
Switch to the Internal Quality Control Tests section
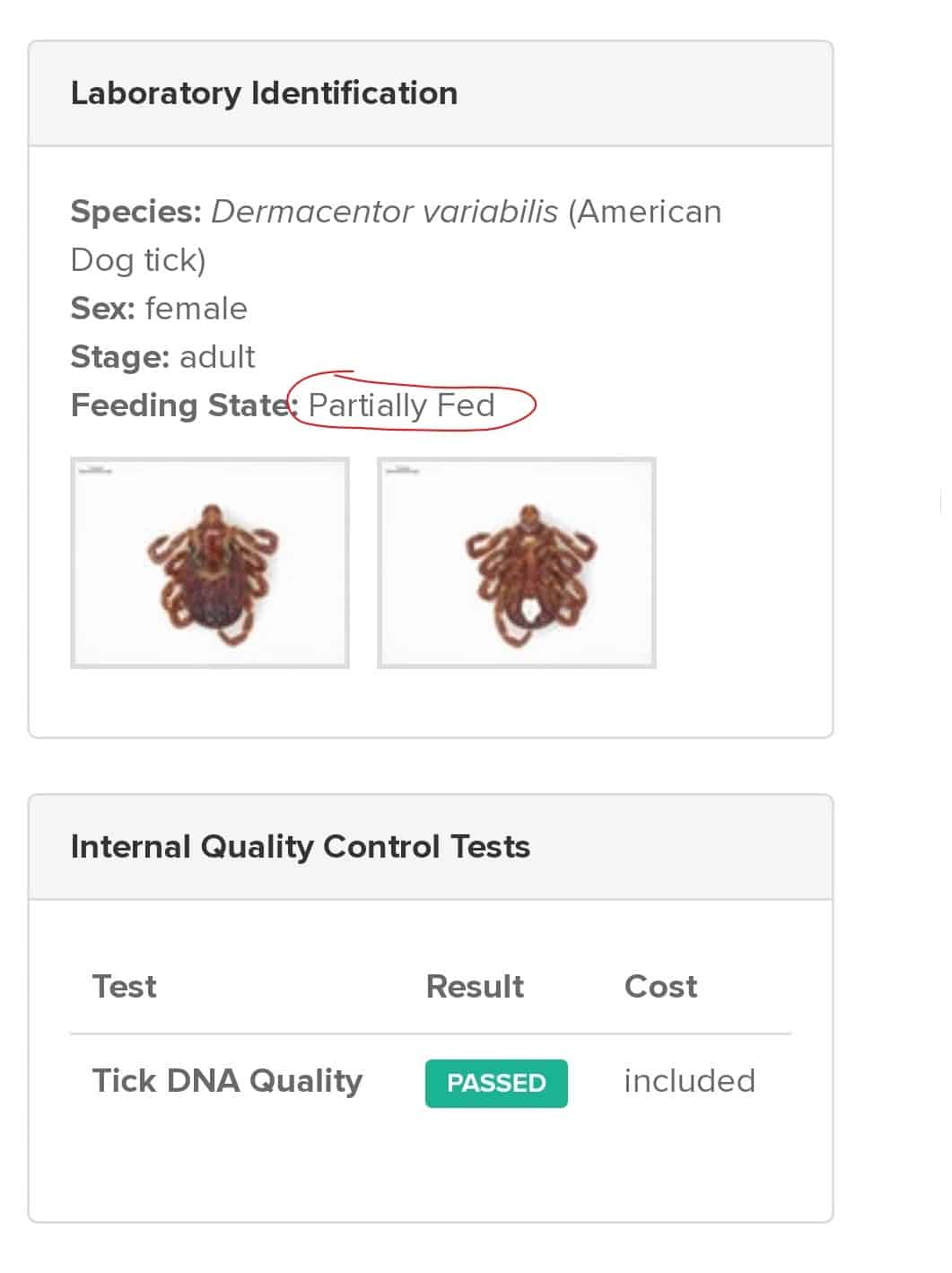(300, 844)
